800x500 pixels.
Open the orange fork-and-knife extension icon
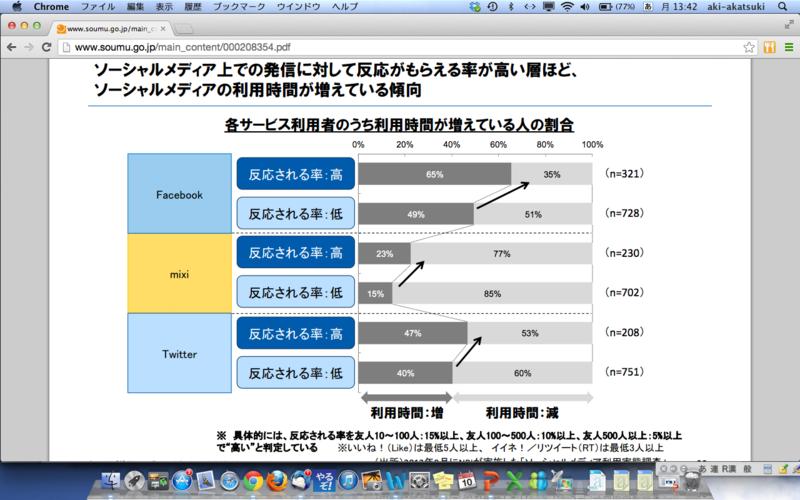[x=769, y=47]
